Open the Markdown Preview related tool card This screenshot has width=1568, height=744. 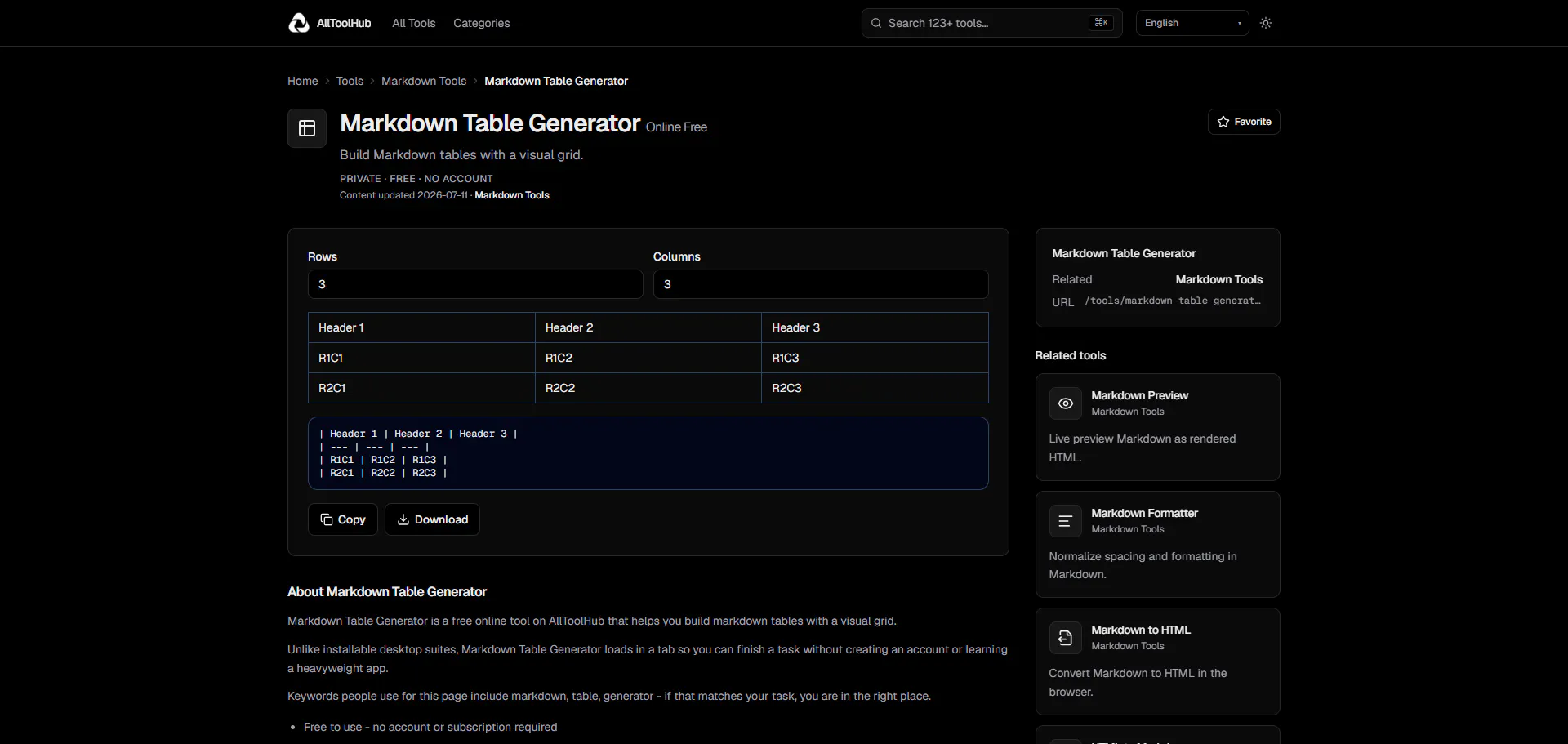pos(1158,427)
